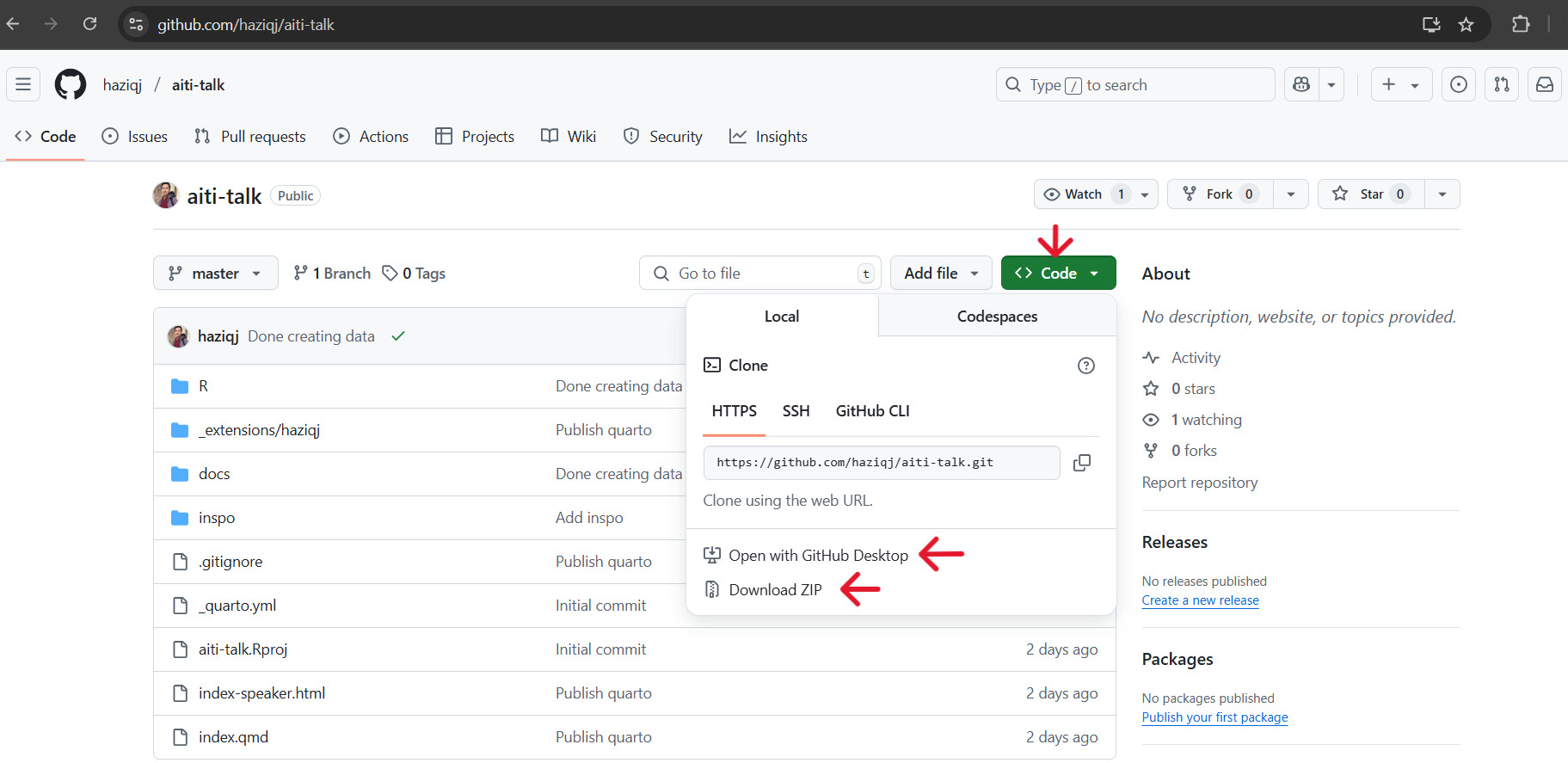Open the master branch selector dropdown
This screenshot has width=1568, height=763.
(x=216, y=273)
